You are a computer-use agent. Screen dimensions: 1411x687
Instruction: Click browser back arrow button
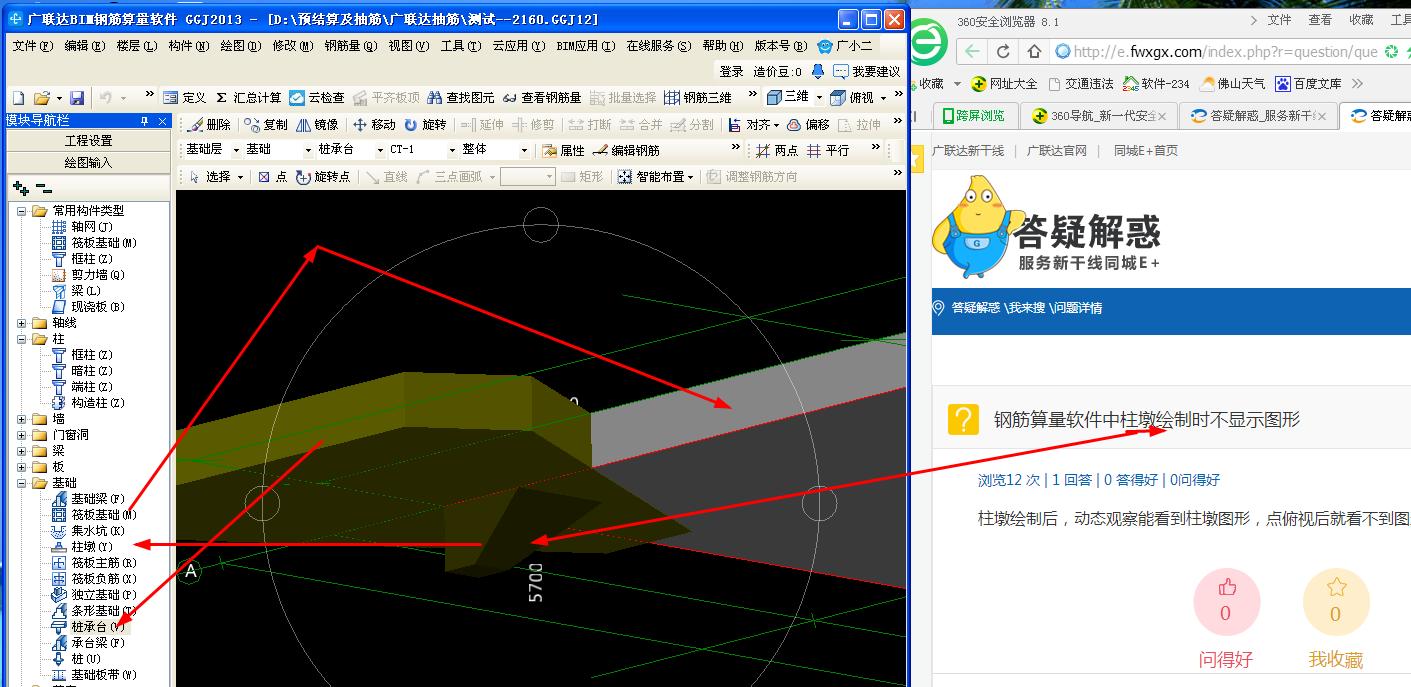pyautogui.click(x=971, y=52)
